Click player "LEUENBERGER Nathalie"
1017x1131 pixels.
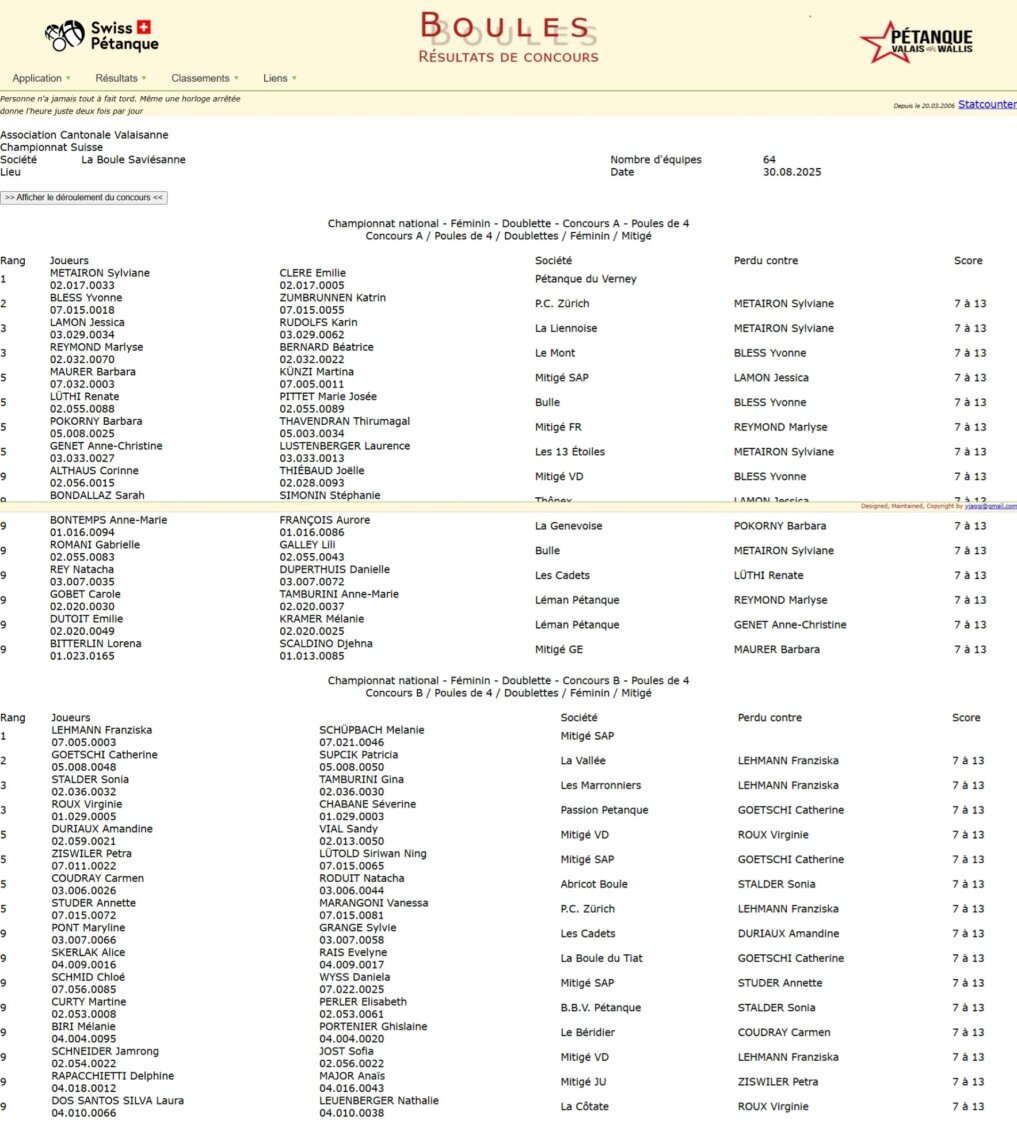[379, 1101]
